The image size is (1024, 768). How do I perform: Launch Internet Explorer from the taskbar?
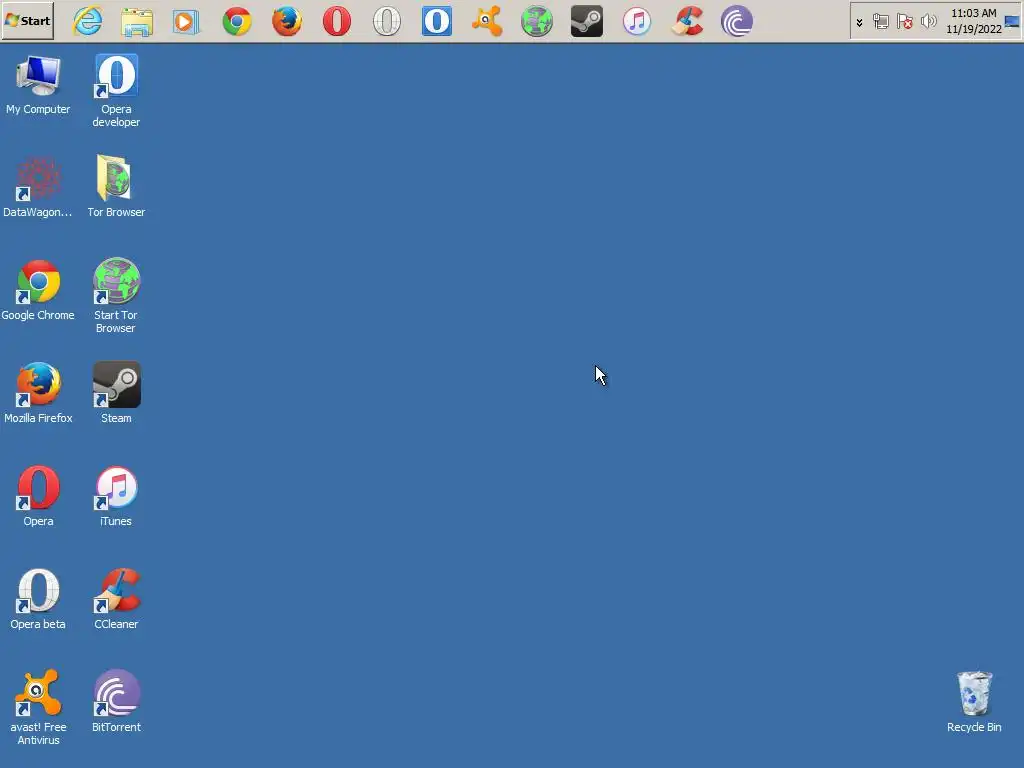click(x=88, y=21)
